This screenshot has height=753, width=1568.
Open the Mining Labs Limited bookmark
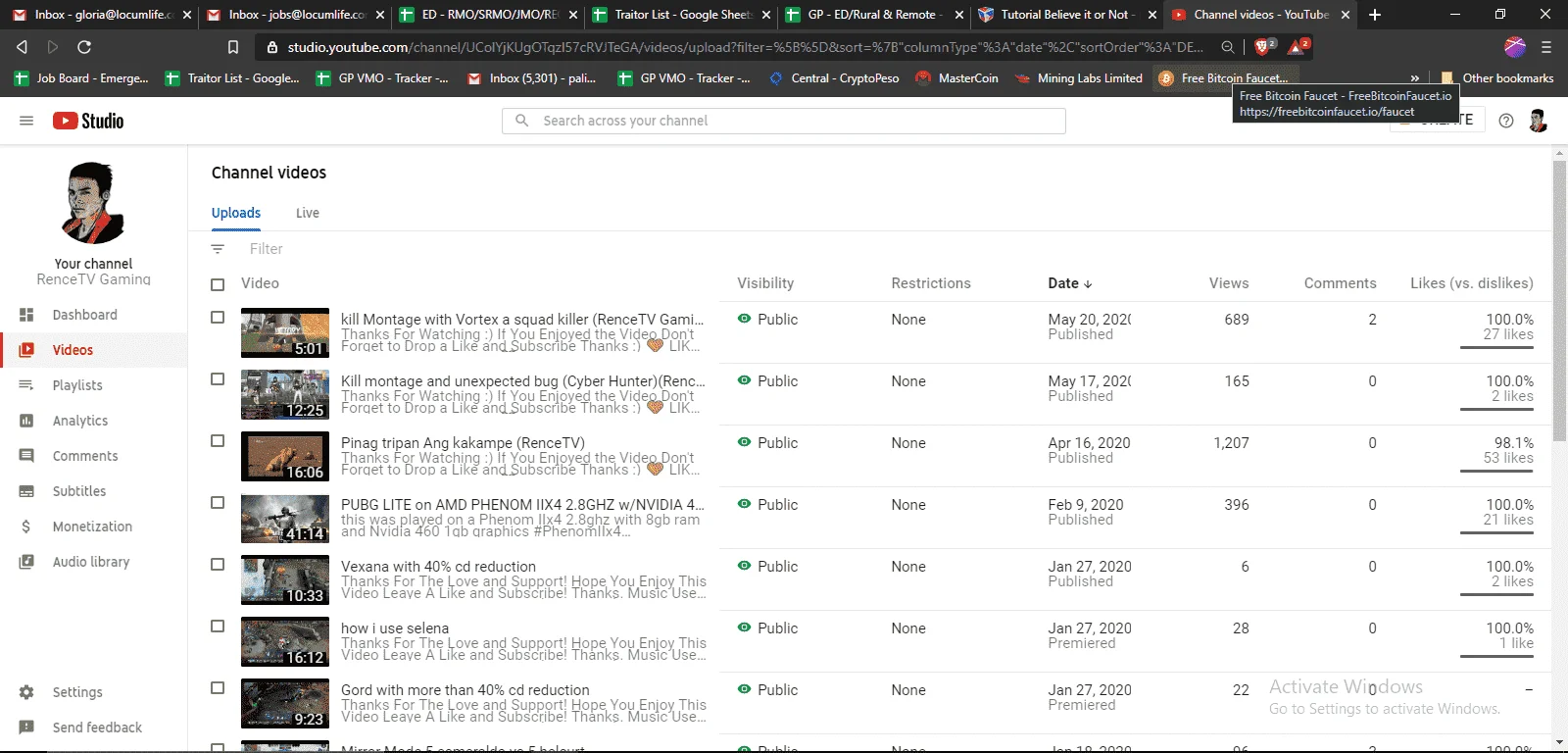(1079, 78)
